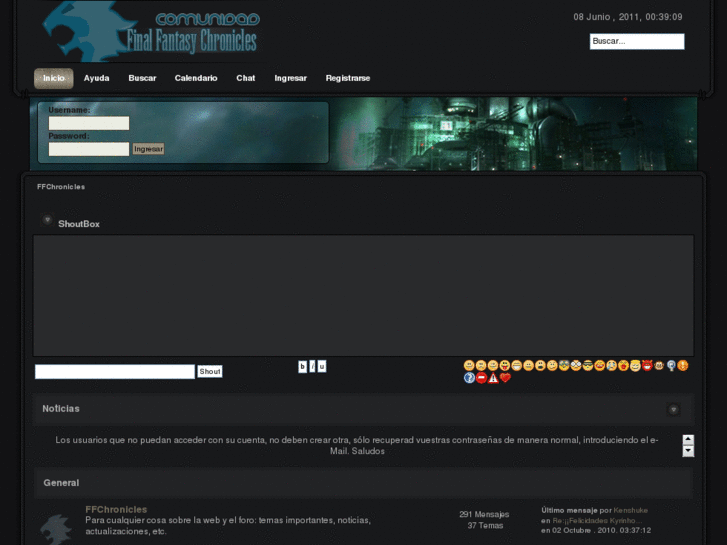727x545 pixels.
Task: Open the Ayuda menu item
Action: click(96, 78)
